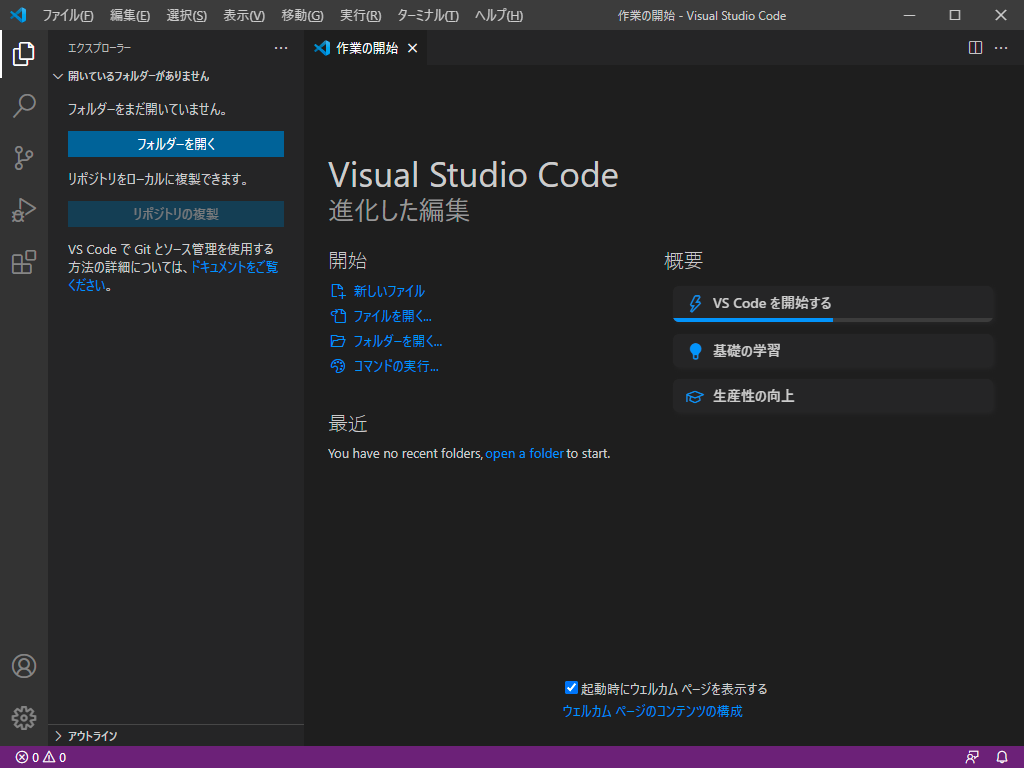Open the Source Control view icon
Image resolution: width=1024 pixels, height=768 pixels.
(x=24, y=158)
